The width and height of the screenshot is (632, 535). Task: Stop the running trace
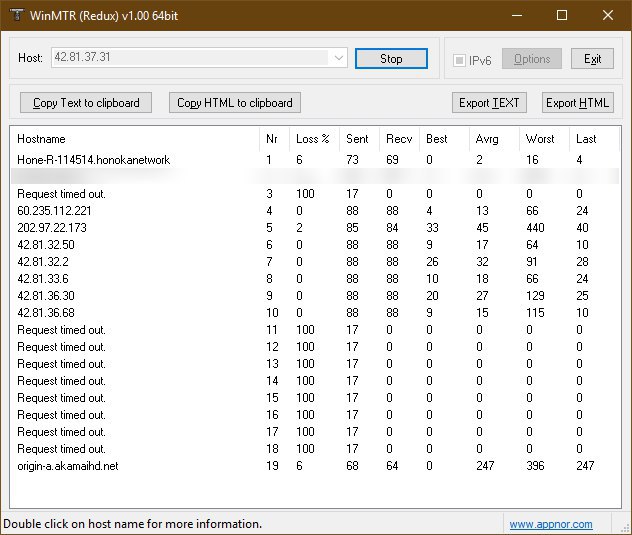point(391,59)
